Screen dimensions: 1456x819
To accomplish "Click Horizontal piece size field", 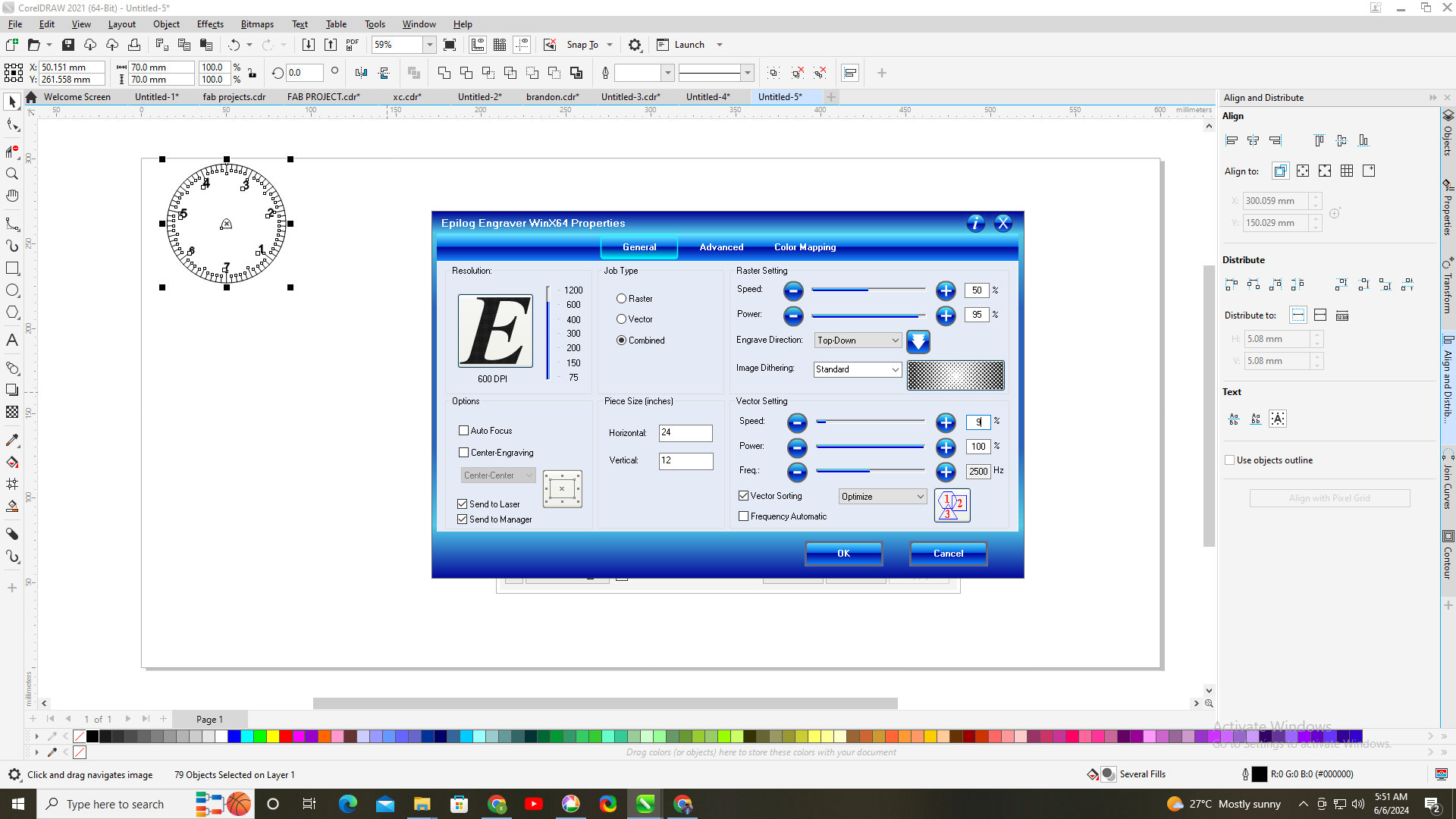I will 686,433.
